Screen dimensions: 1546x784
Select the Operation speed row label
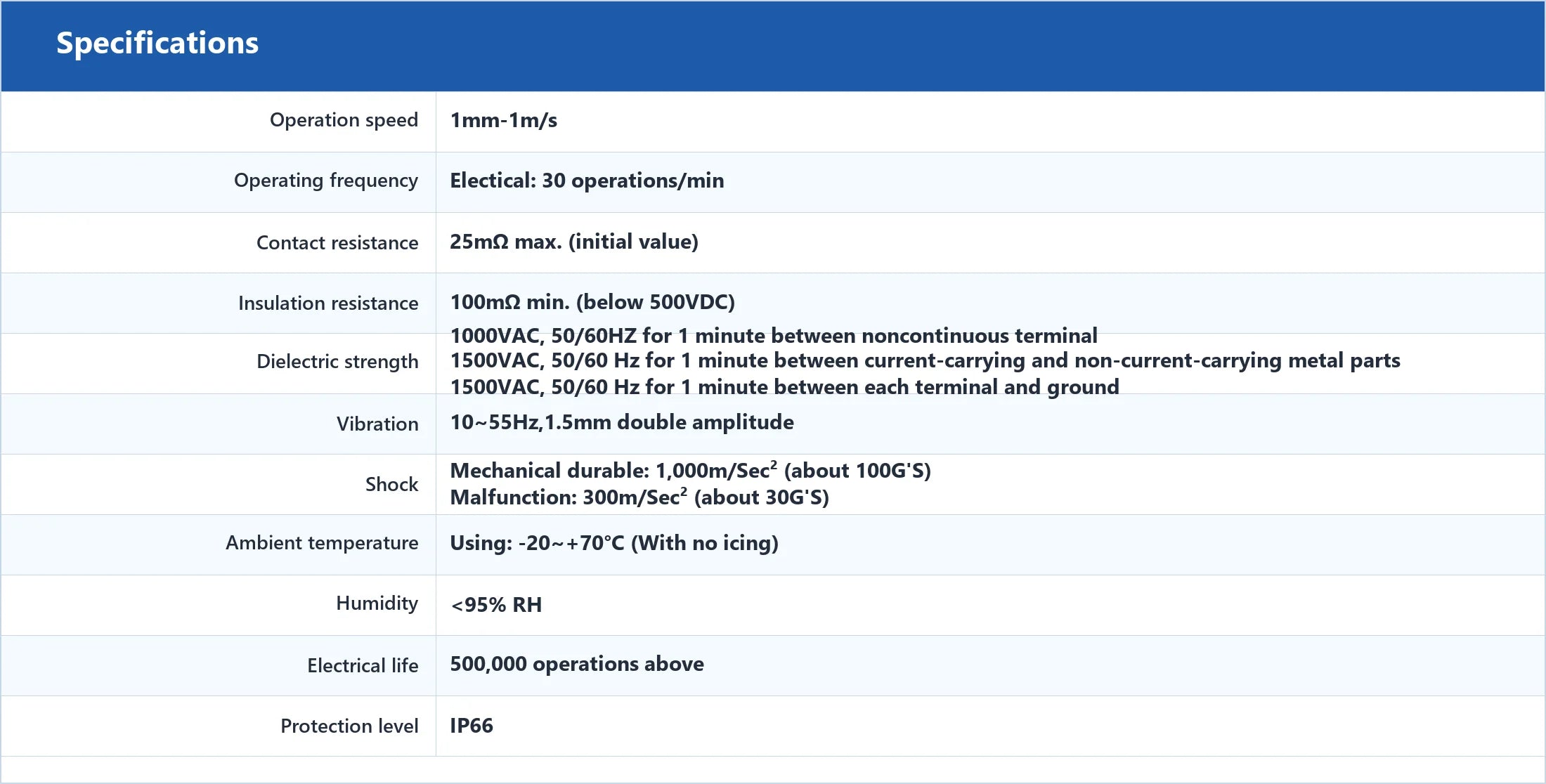point(344,120)
